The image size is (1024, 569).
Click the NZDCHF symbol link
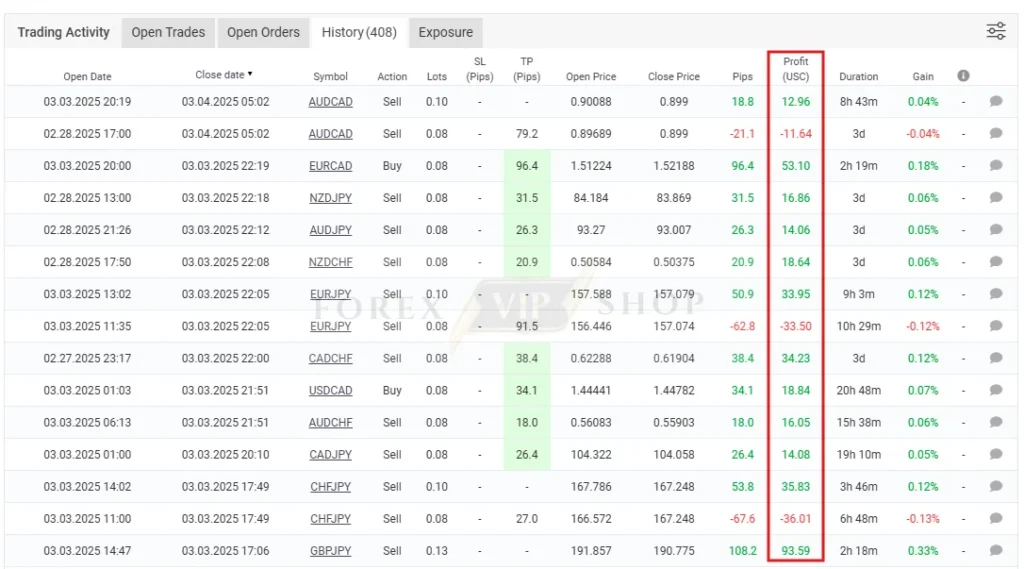tap(330, 262)
